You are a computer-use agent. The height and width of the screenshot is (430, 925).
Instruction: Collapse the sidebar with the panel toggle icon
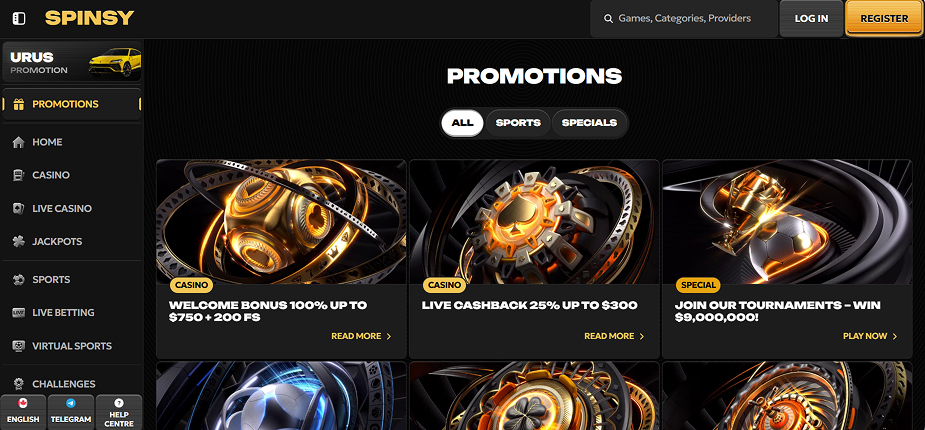pyautogui.click(x=19, y=18)
